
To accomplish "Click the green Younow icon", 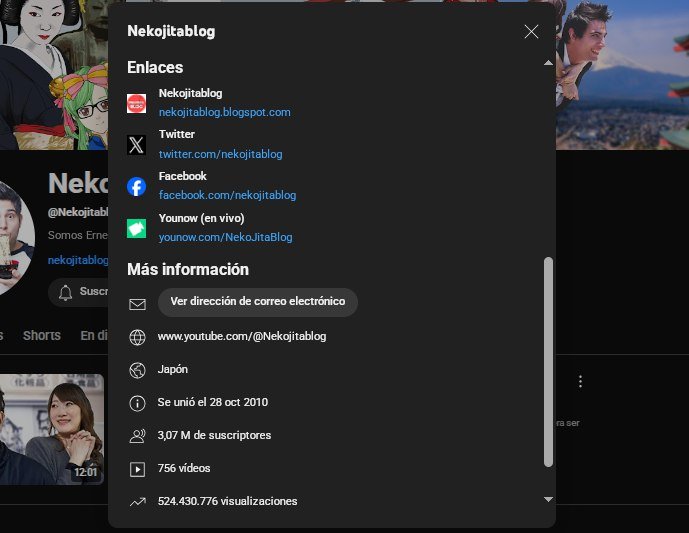I will pyautogui.click(x=136, y=228).
